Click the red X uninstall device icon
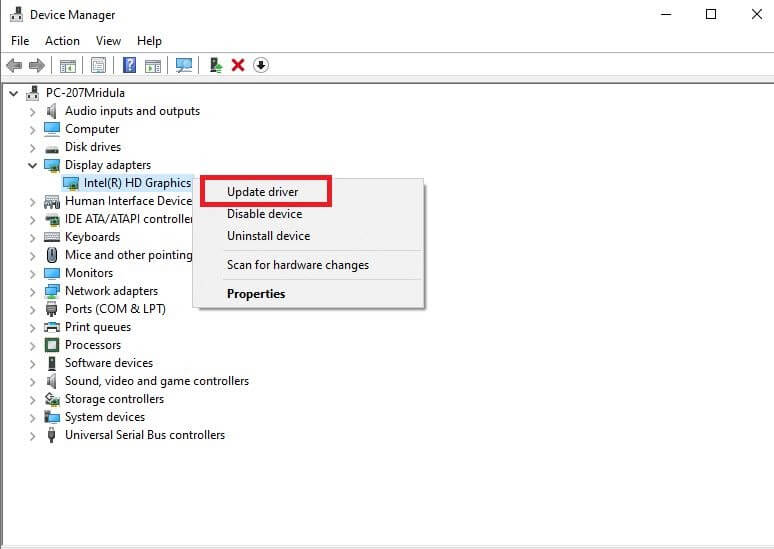Viewport: 774px width, 549px height. click(238, 65)
